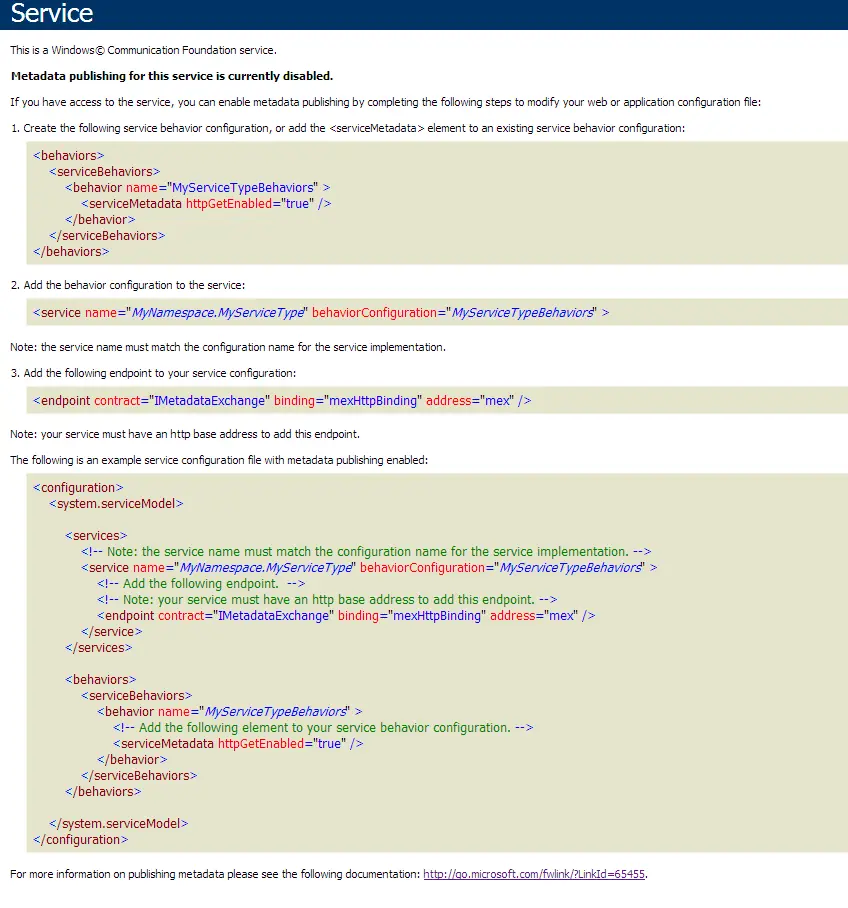Click the '</configuration>' closing tag line
Viewport: 848px width, 908px height.
[81, 840]
